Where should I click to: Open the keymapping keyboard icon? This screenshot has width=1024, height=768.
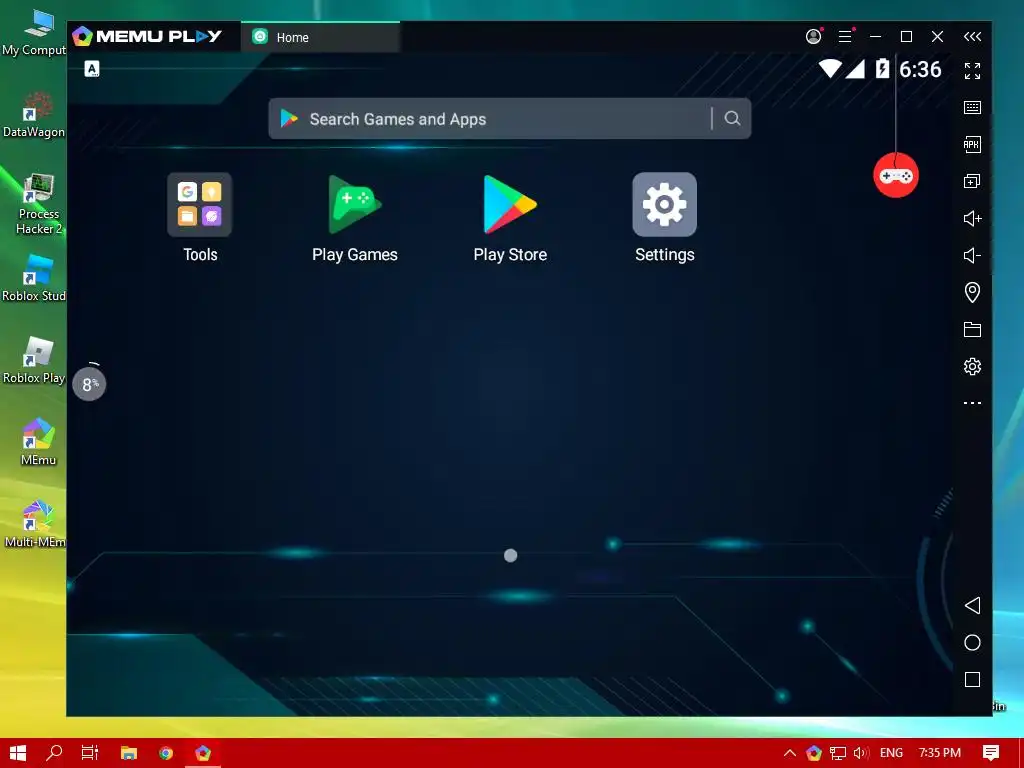[x=972, y=107]
